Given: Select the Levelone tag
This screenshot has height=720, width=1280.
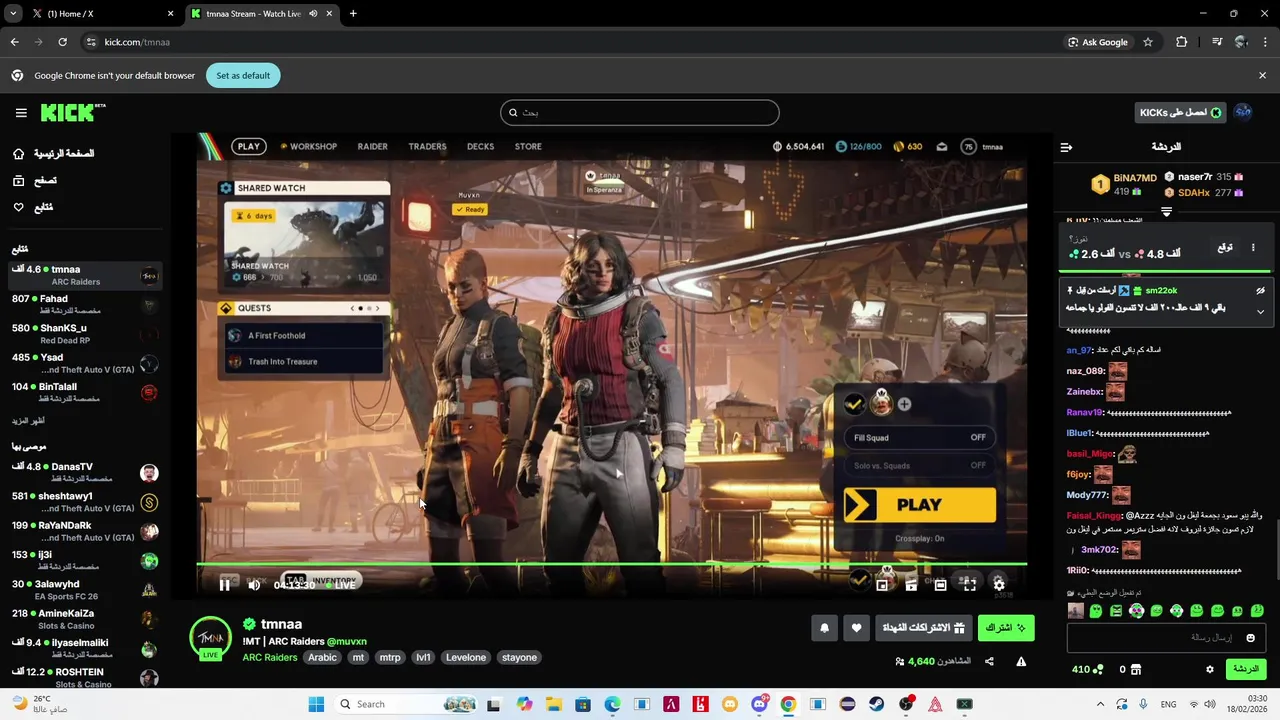Looking at the screenshot, I should (x=465, y=657).
